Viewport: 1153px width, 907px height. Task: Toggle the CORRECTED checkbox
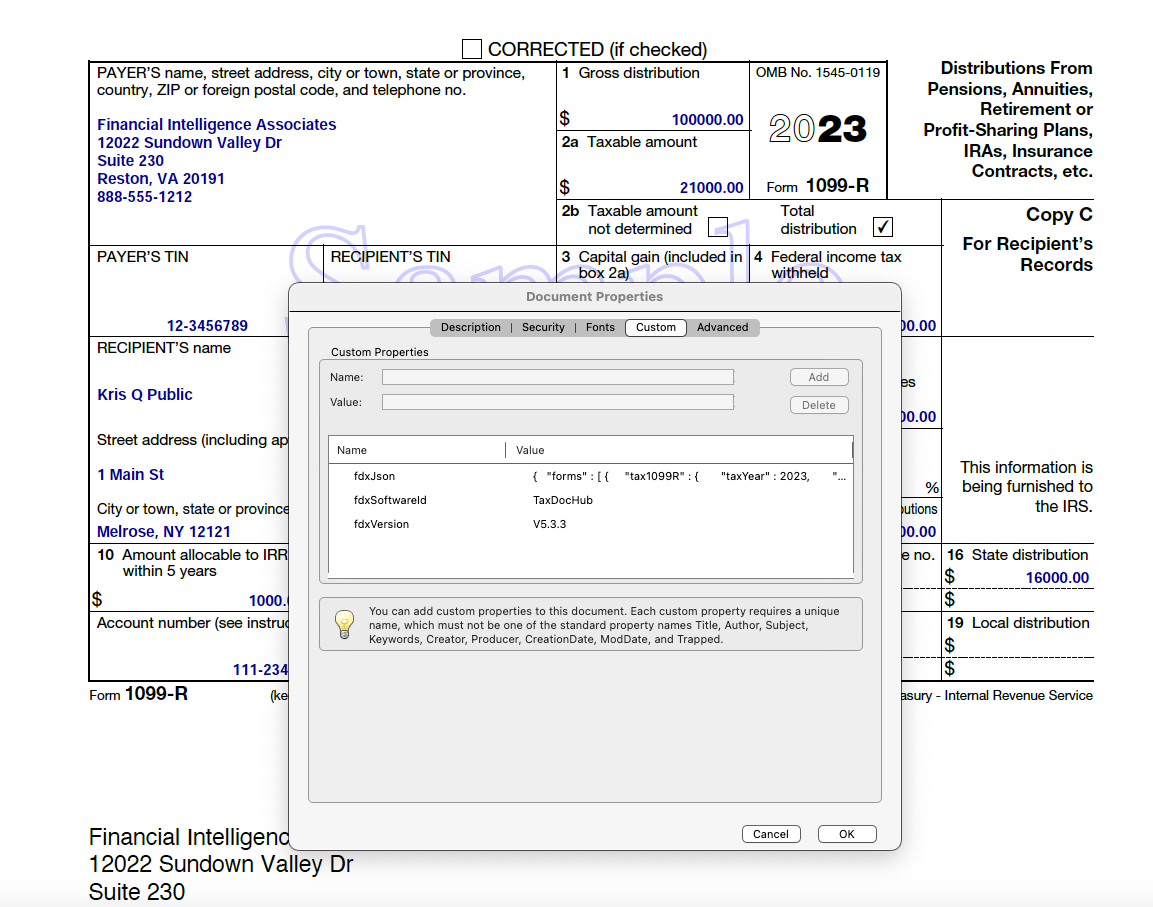pyautogui.click(x=472, y=49)
